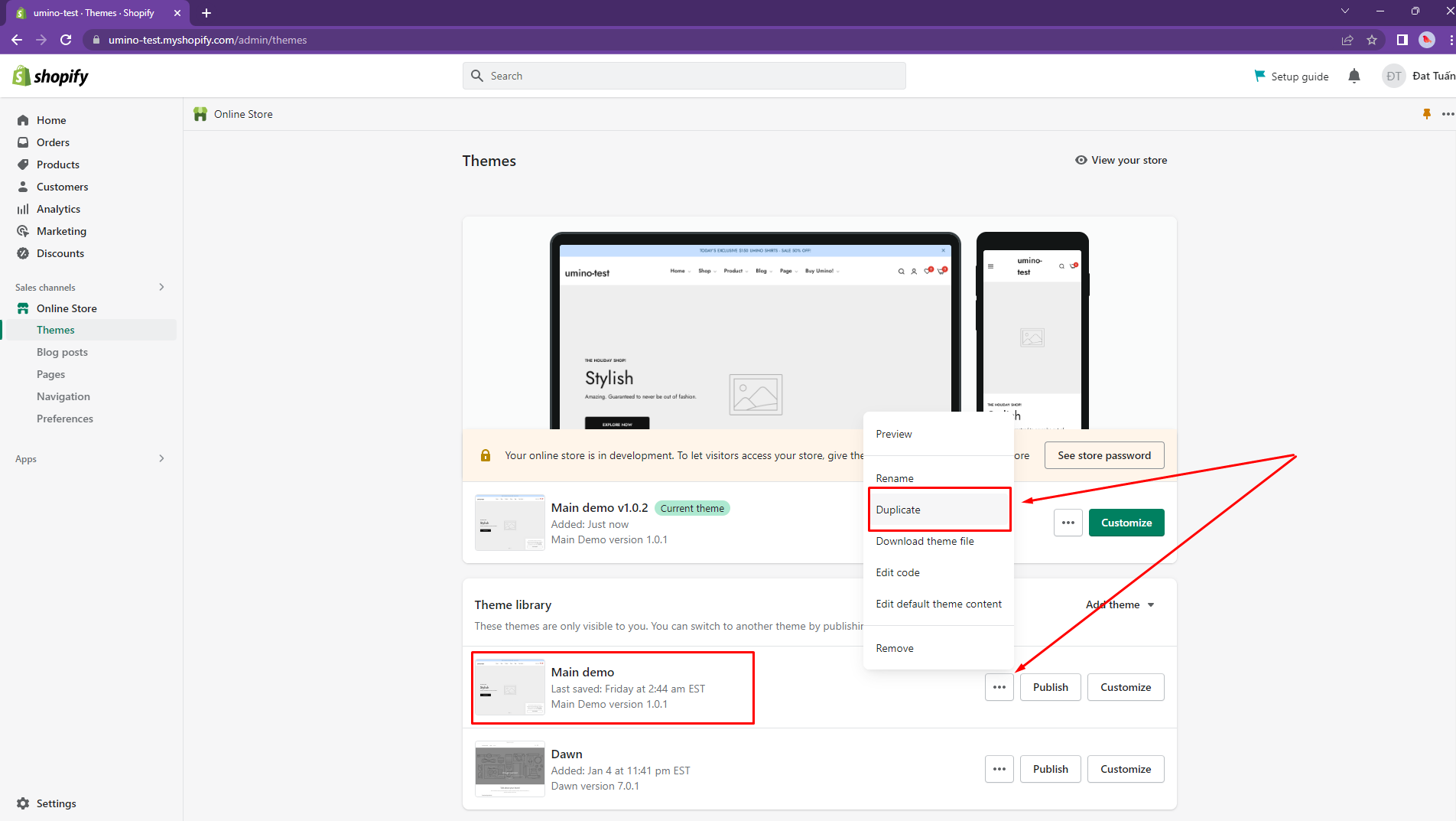This screenshot has width=1456, height=821.
Task: Open the browser tab search chevron
Action: coord(1345,11)
